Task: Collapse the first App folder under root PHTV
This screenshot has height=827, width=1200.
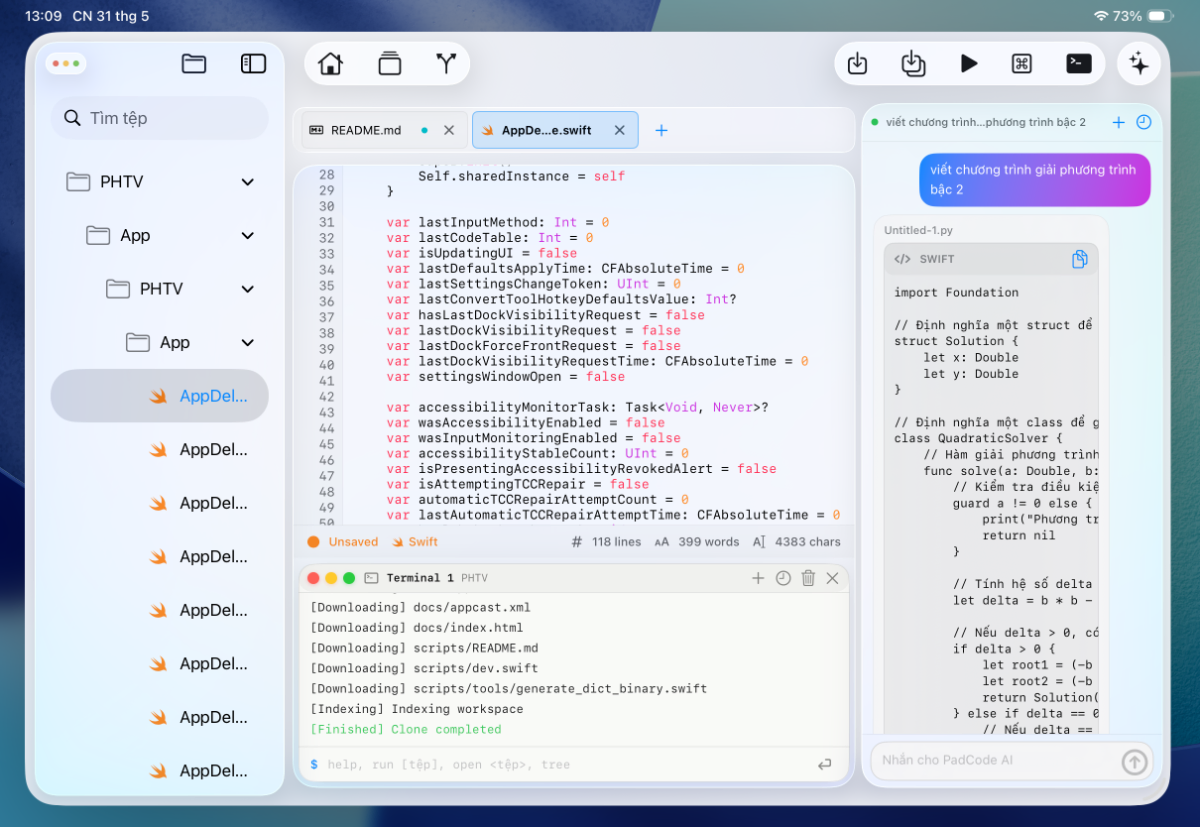Action: pos(248,236)
